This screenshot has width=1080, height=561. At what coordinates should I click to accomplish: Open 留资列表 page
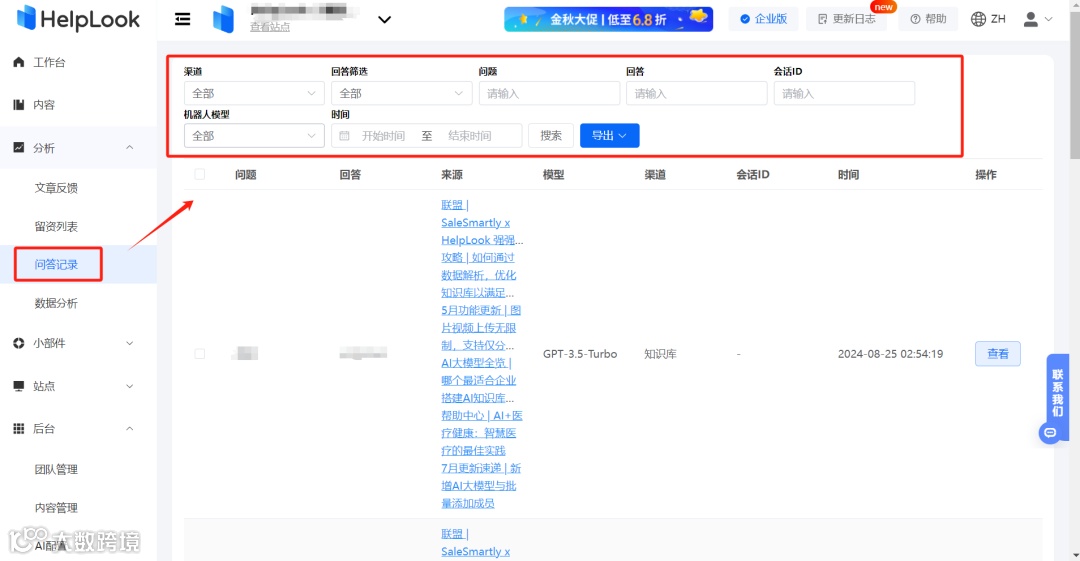[56, 226]
